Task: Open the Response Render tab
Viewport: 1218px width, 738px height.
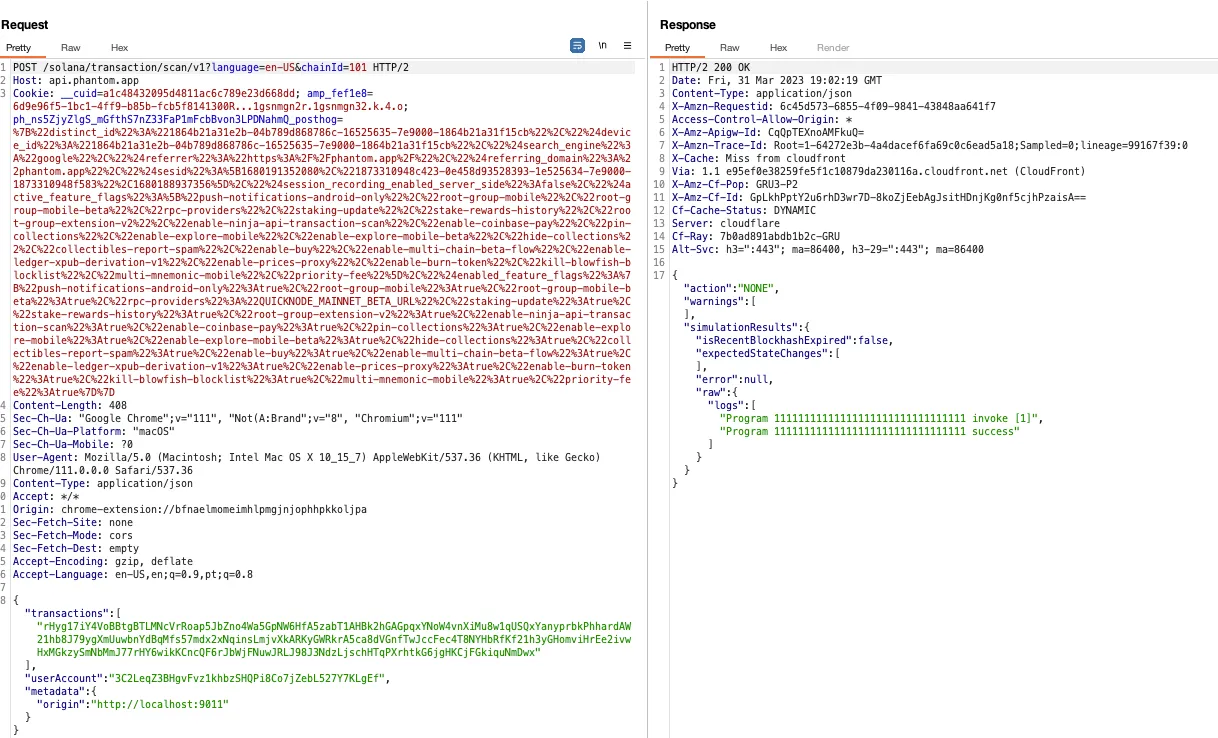Action: click(x=833, y=47)
